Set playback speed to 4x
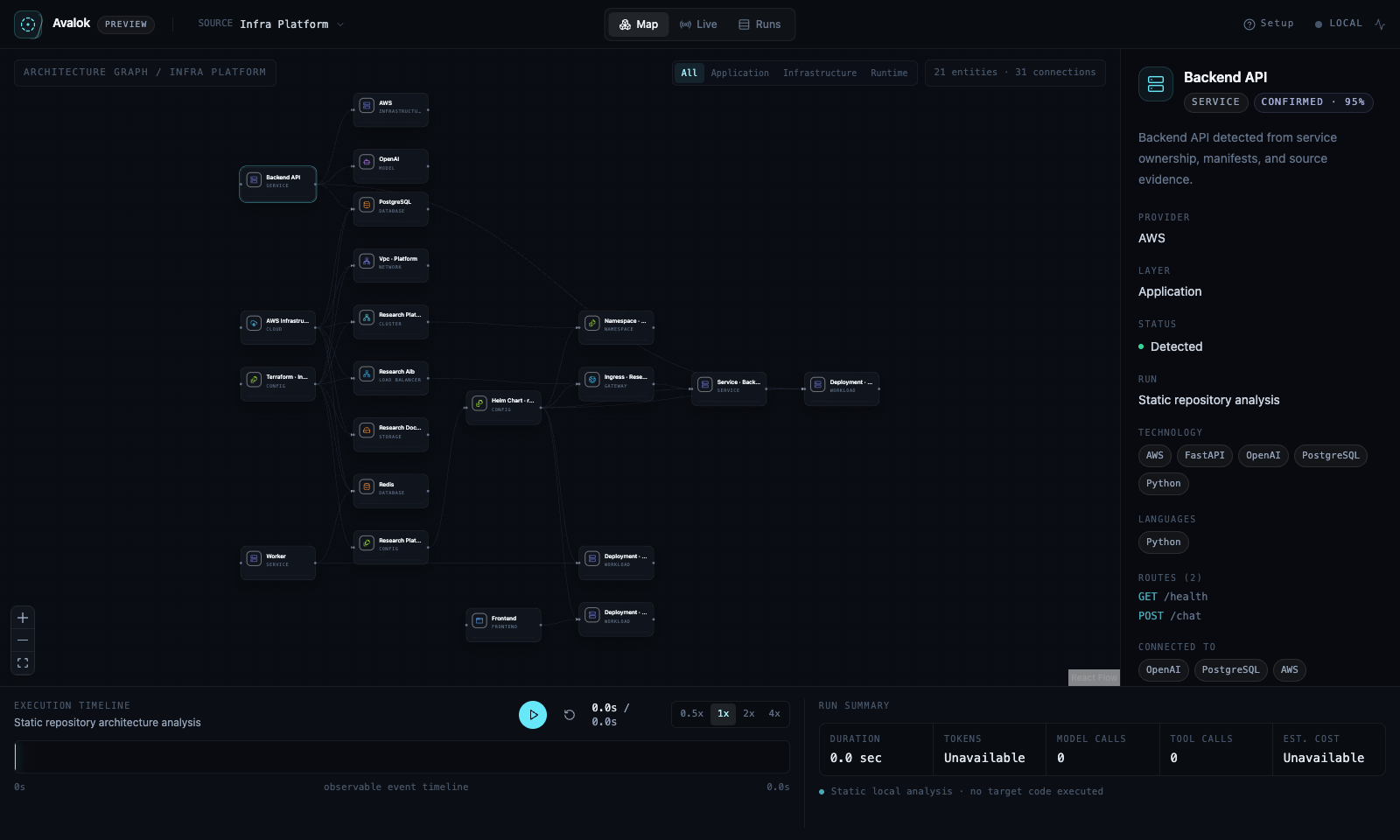The width and height of the screenshot is (1400, 840). coord(774,714)
